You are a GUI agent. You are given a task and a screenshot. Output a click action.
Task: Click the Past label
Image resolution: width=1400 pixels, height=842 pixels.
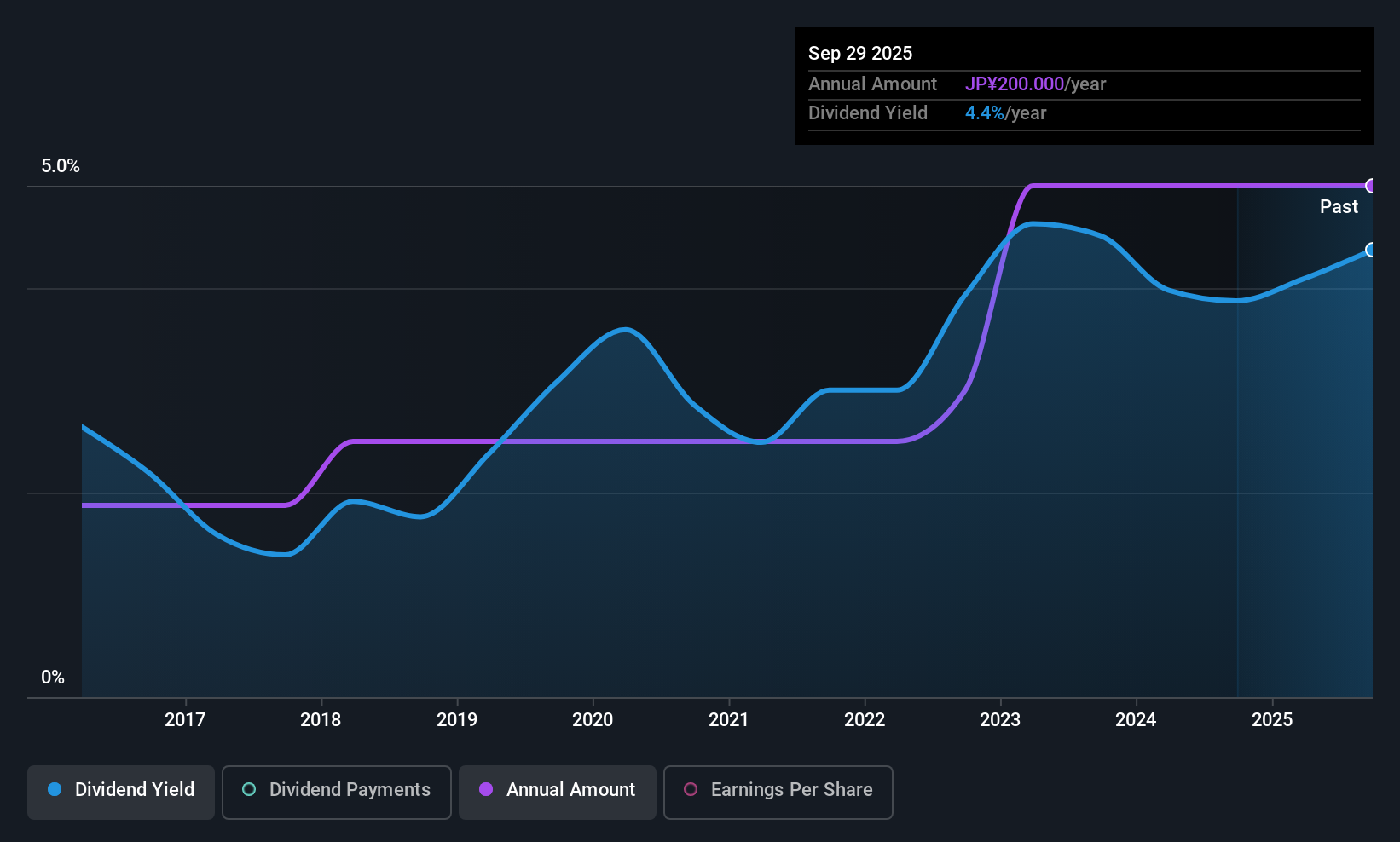[x=1339, y=206]
